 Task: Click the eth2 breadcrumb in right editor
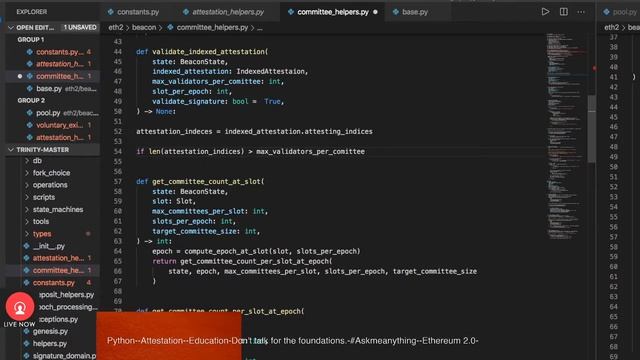[611, 27]
